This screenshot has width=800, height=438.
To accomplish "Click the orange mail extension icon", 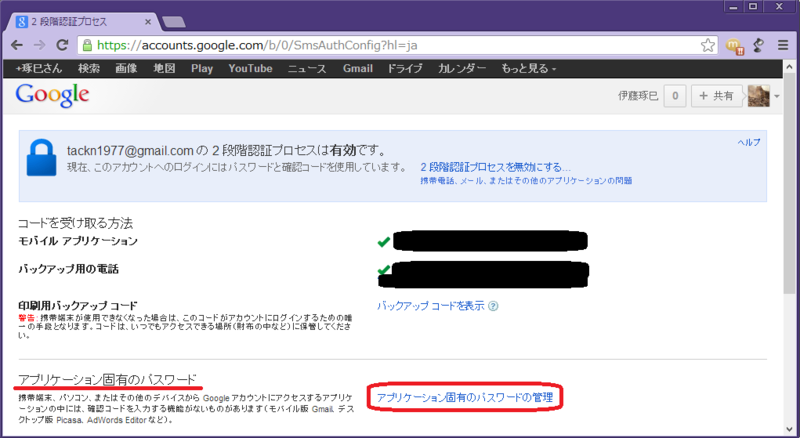I will 735,46.
